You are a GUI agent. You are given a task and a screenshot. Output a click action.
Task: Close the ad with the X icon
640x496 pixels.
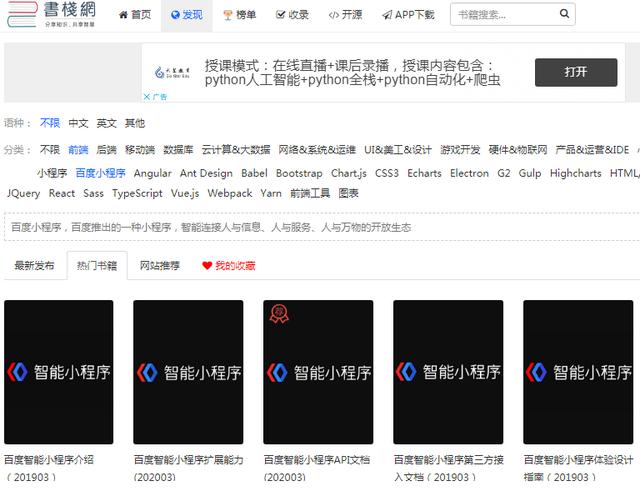(147, 97)
